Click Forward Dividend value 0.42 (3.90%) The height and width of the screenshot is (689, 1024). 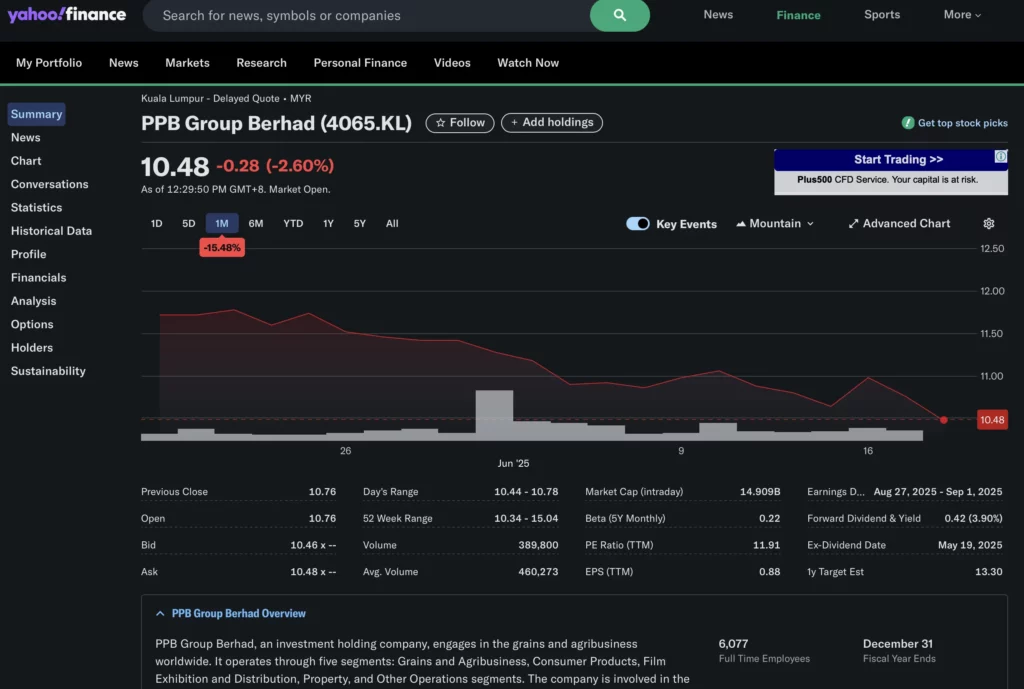pos(973,519)
